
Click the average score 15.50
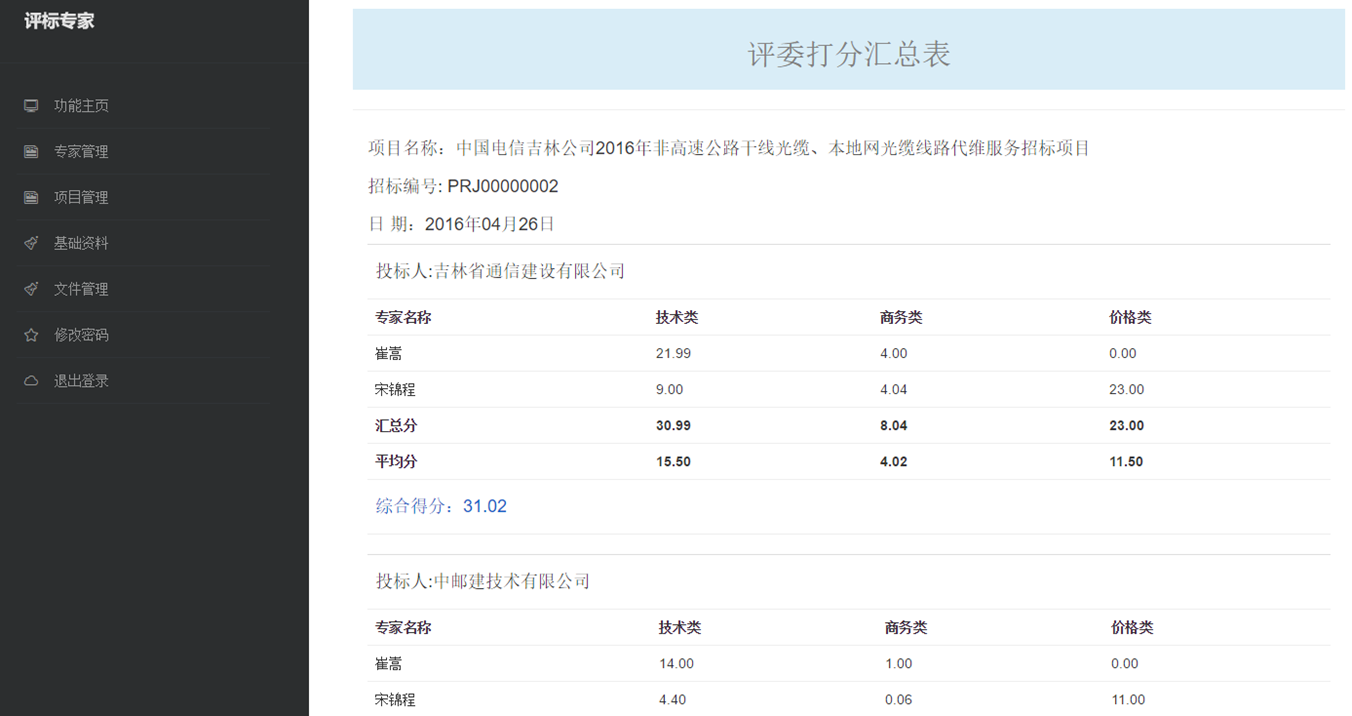(x=673, y=462)
